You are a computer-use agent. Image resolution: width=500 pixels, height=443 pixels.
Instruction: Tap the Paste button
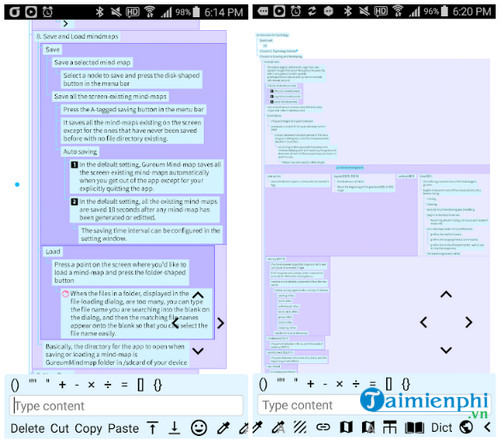pos(123,428)
